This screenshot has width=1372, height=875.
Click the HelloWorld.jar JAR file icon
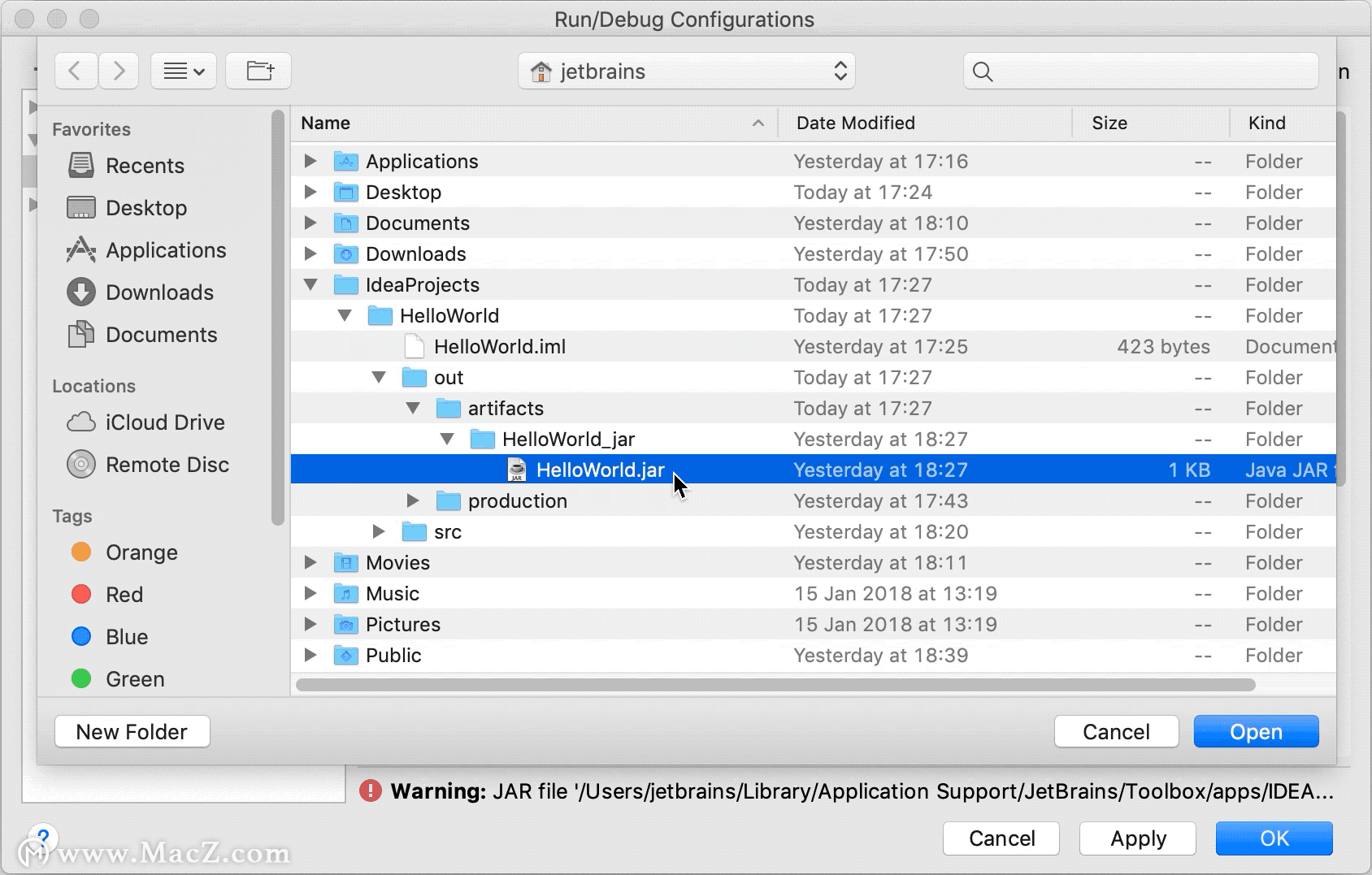coord(516,470)
